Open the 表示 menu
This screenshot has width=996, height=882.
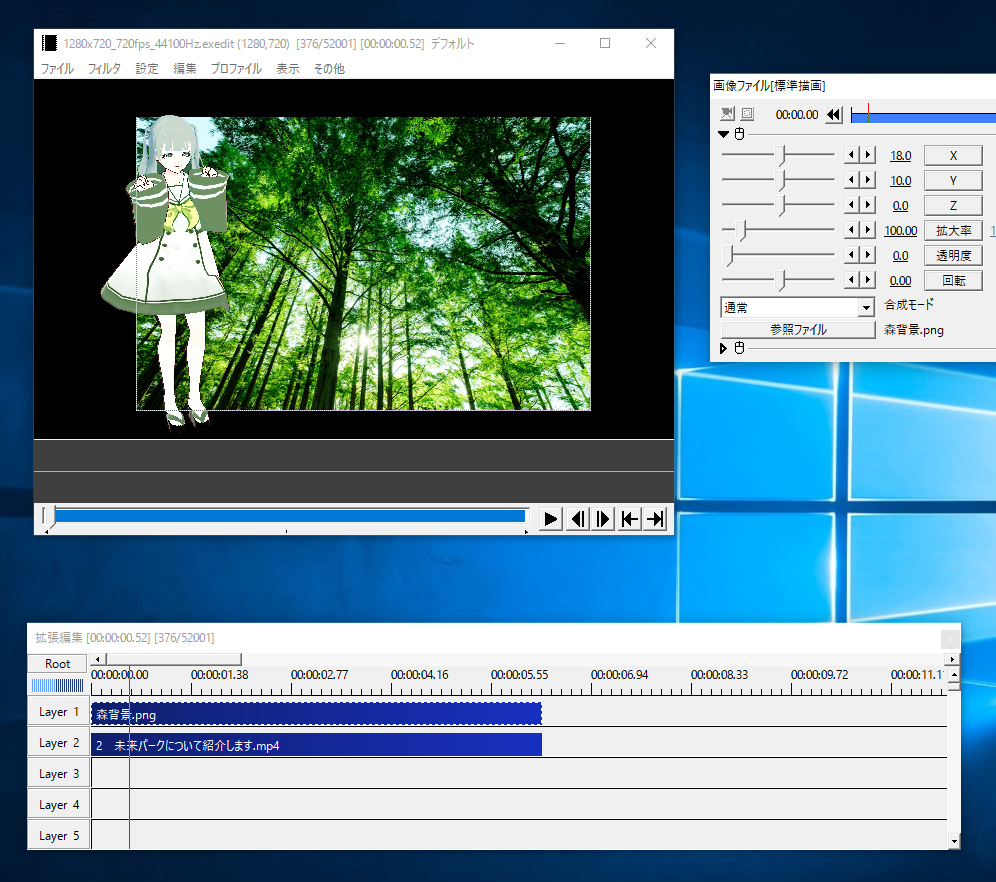pyautogui.click(x=288, y=69)
